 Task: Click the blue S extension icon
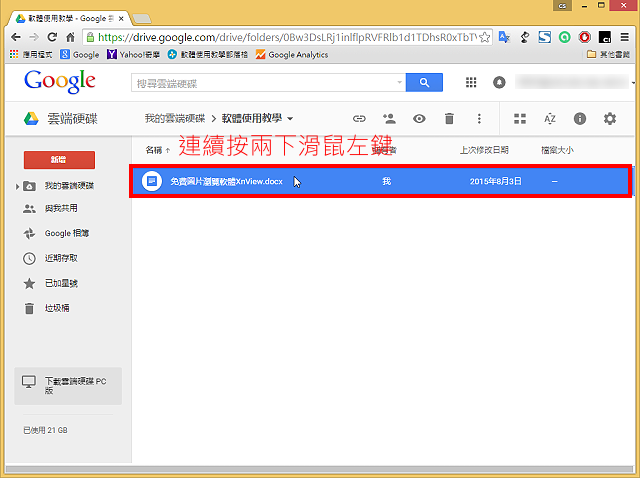coord(545,38)
